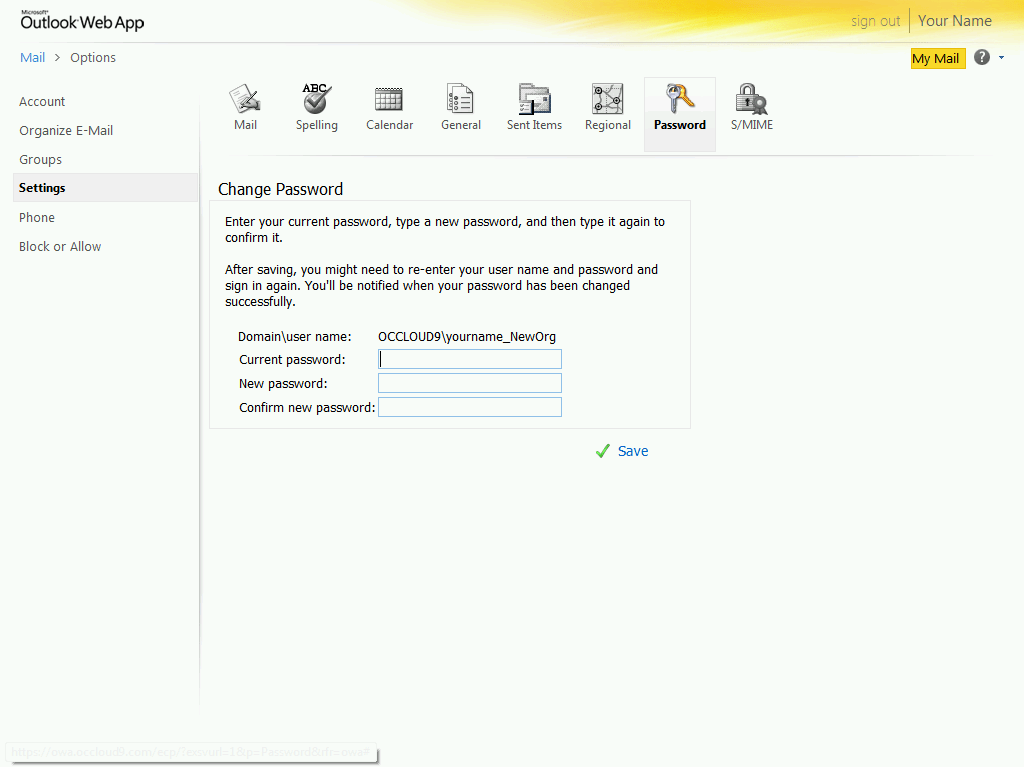Click the Domain\user name label
1024x767 pixels.
point(295,336)
